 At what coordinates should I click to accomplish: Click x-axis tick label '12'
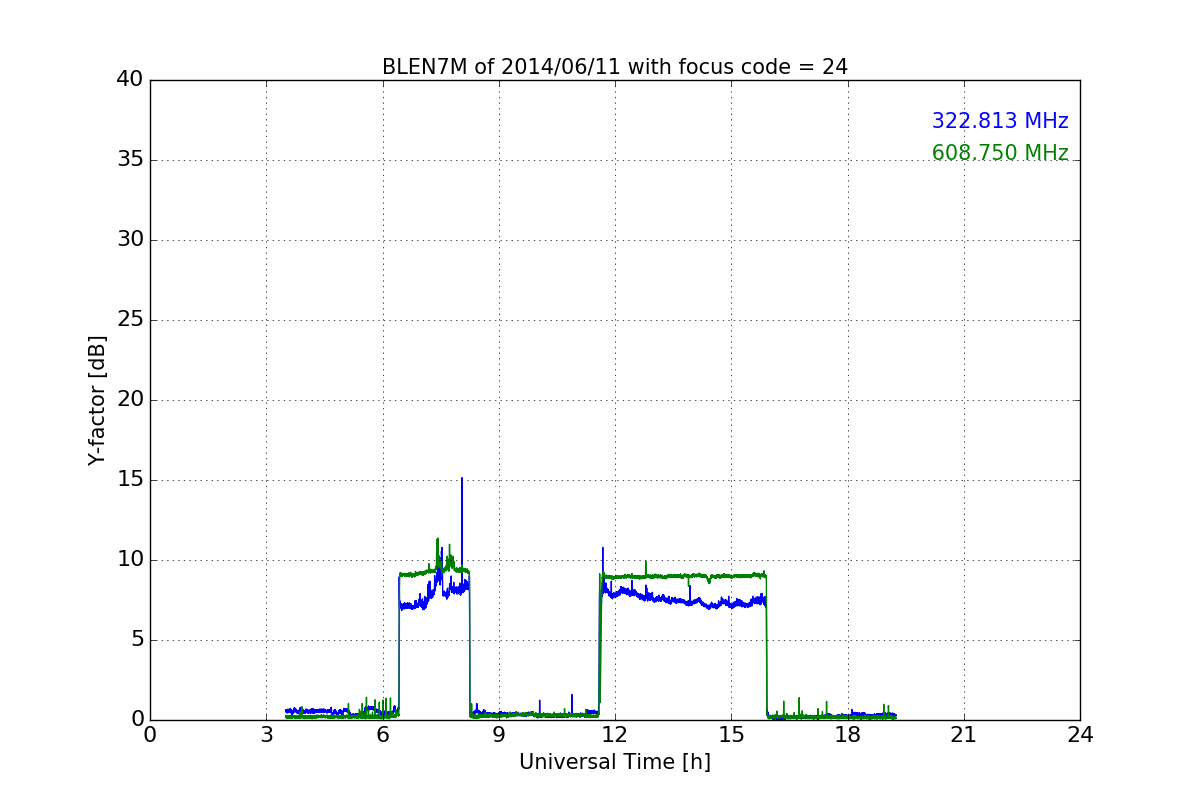[615, 735]
